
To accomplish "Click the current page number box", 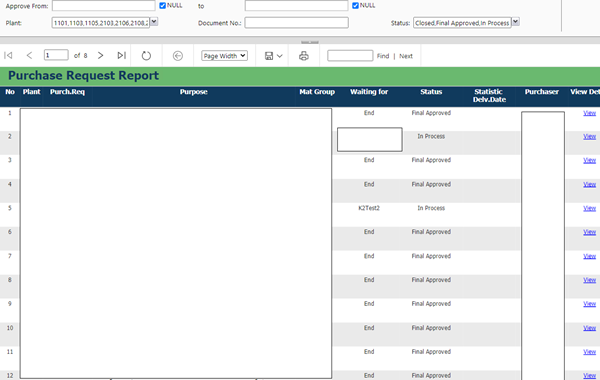I will (x=56, y=55).
